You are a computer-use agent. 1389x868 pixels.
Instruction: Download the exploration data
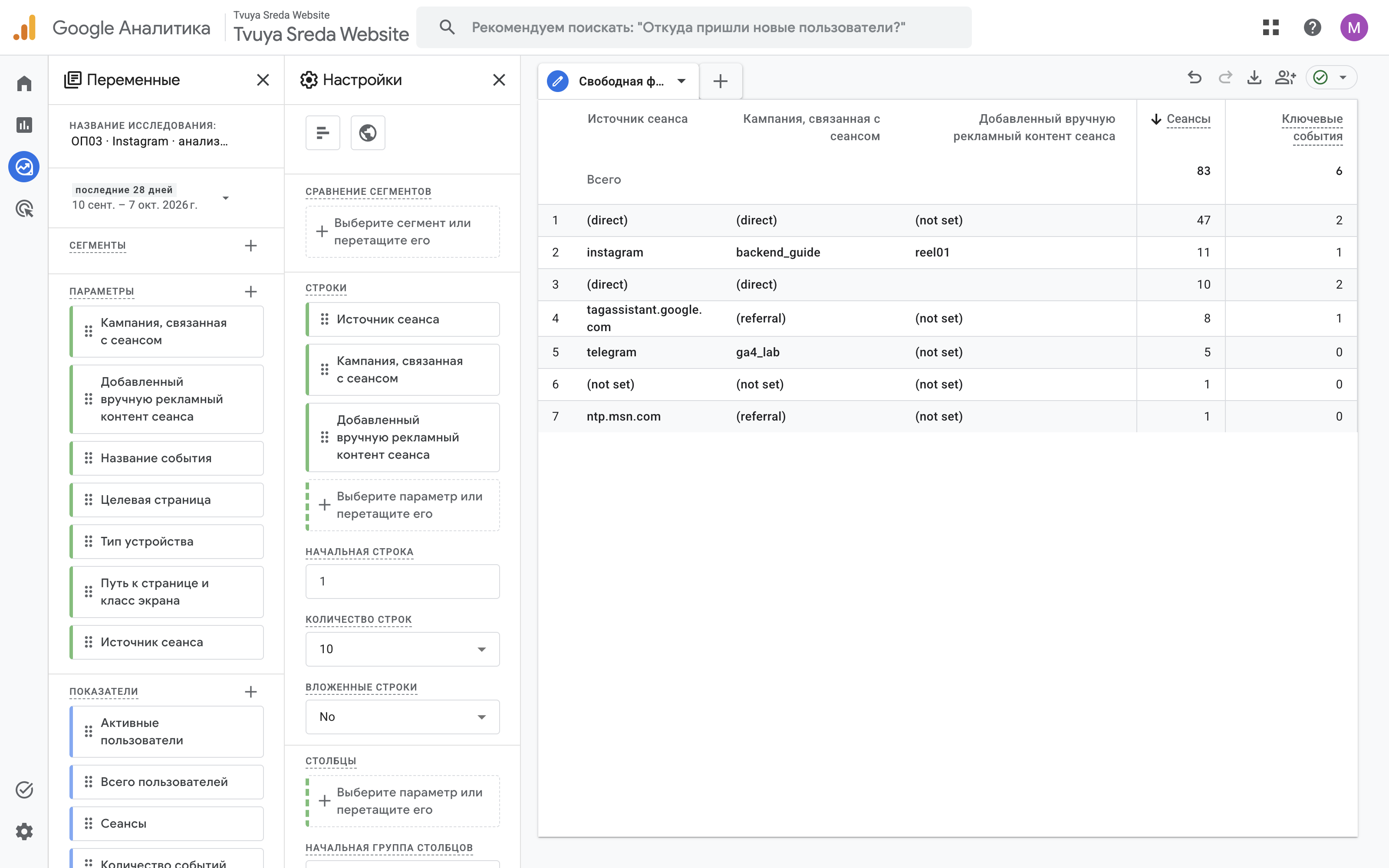(x=1255, y=78)
